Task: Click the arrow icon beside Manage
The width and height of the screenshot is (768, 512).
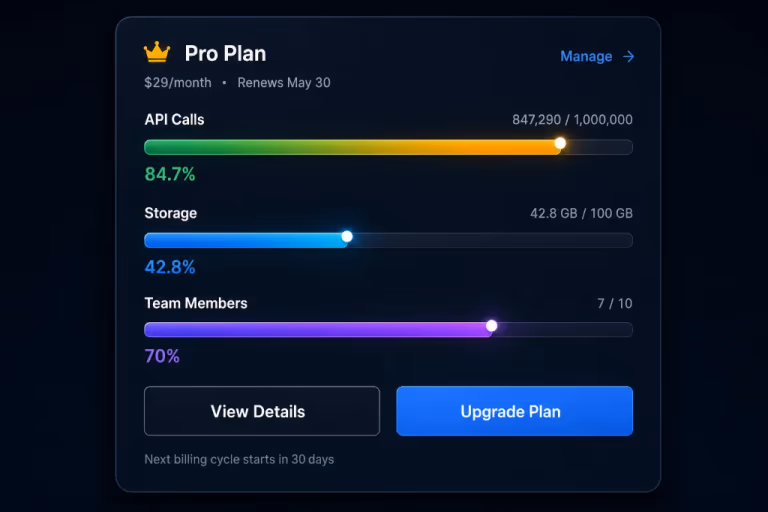Action: click(x=628, y=57)
